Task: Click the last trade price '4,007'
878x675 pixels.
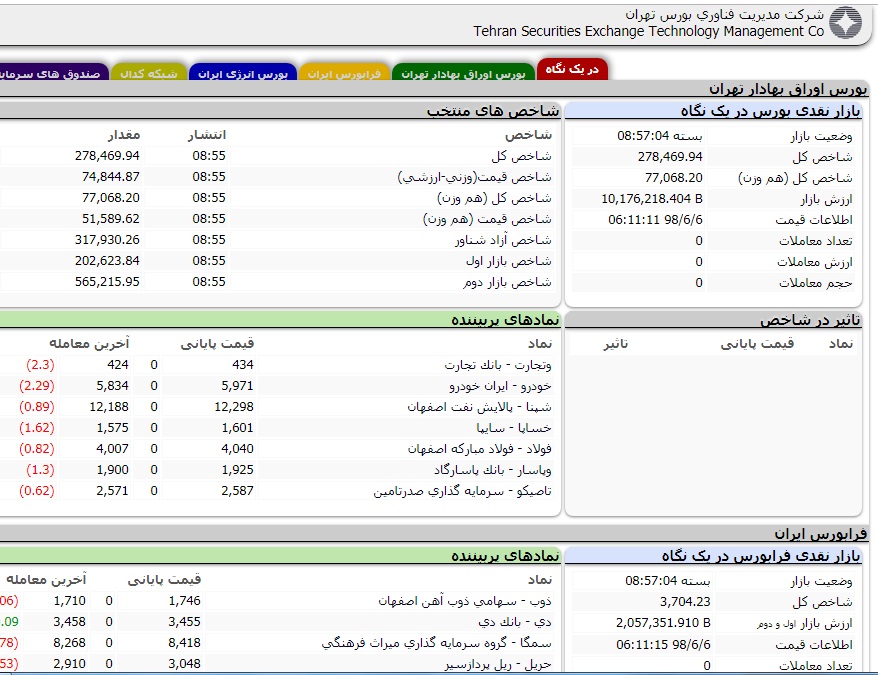Action: pos(113,449)
